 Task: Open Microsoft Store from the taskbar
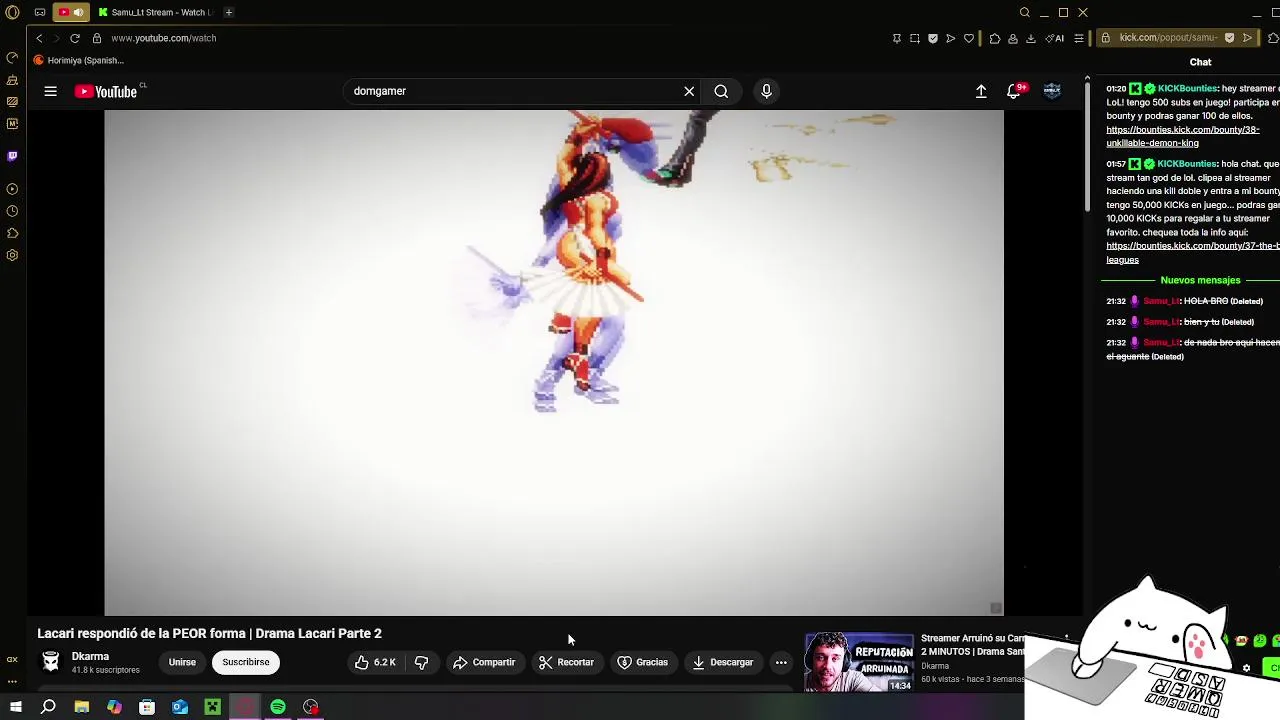tap(147, 707)
